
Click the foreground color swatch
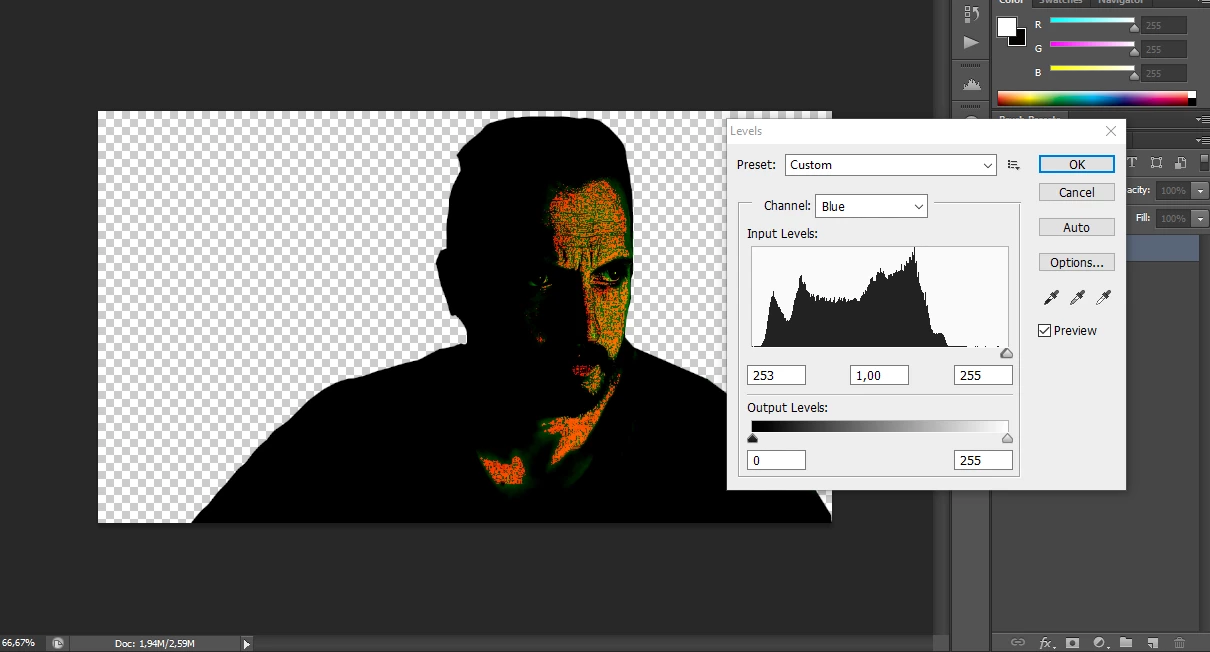[x=1007, y=26]
